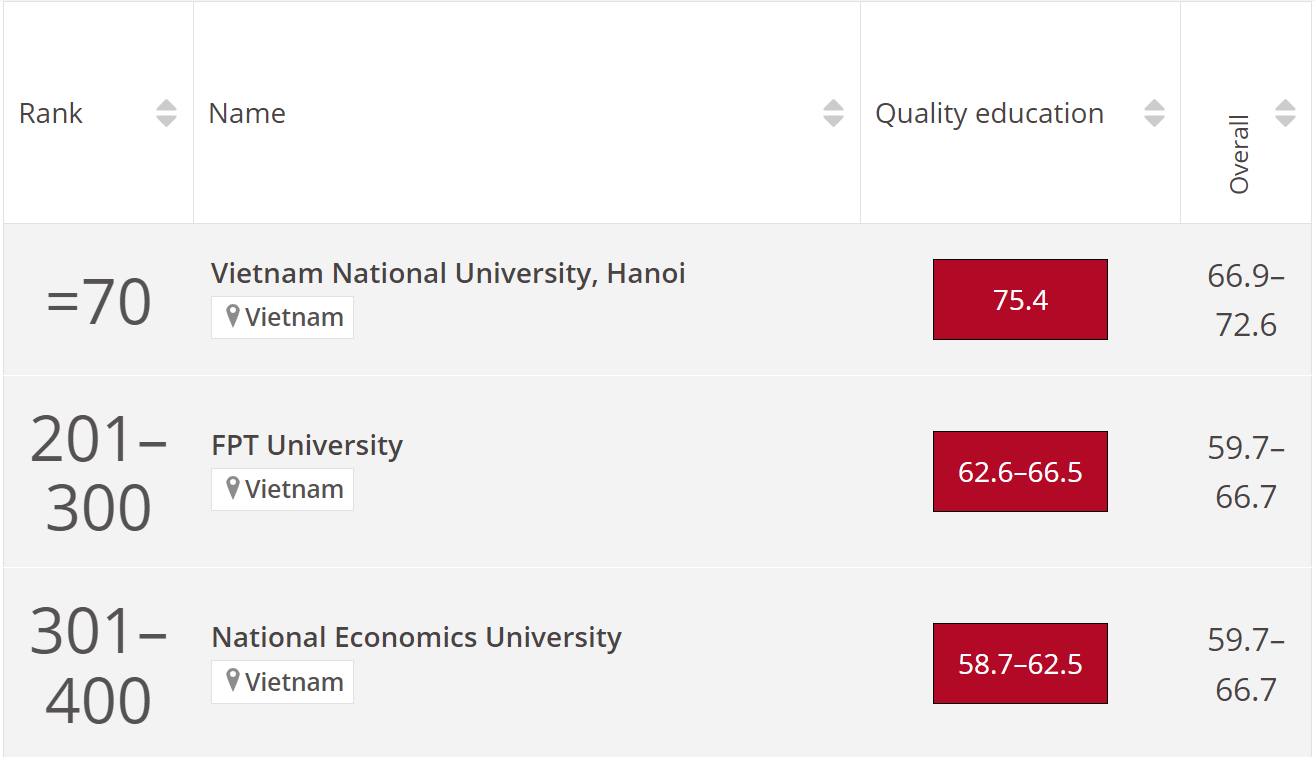Click the Quality education header label
This screenshot has width=1315, height=757.
(989, 113)
